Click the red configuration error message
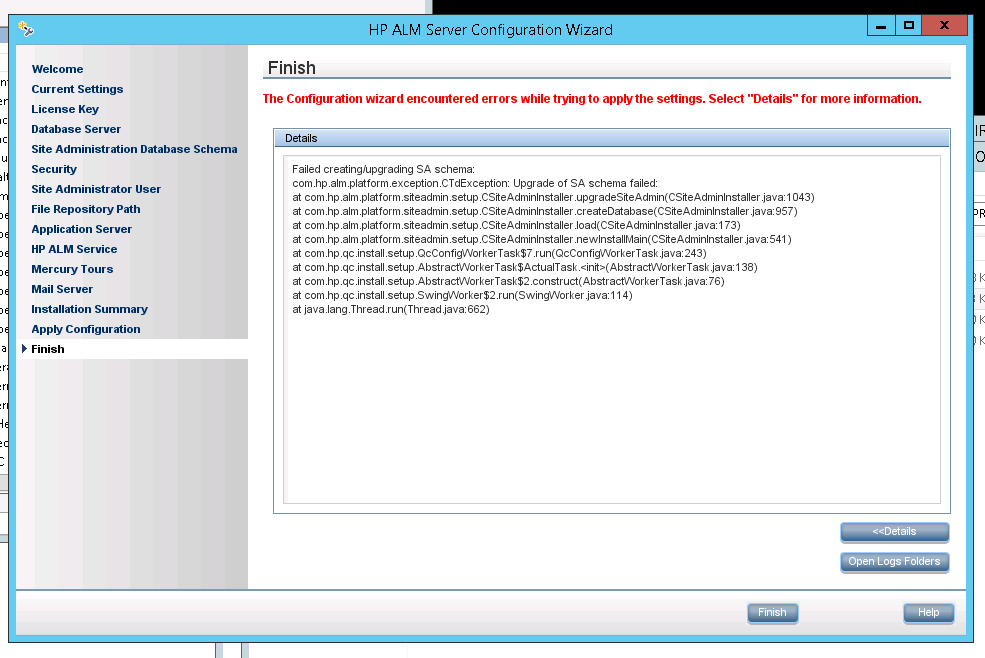This screenshot has width=985, height=658. [x=592, y=99]
